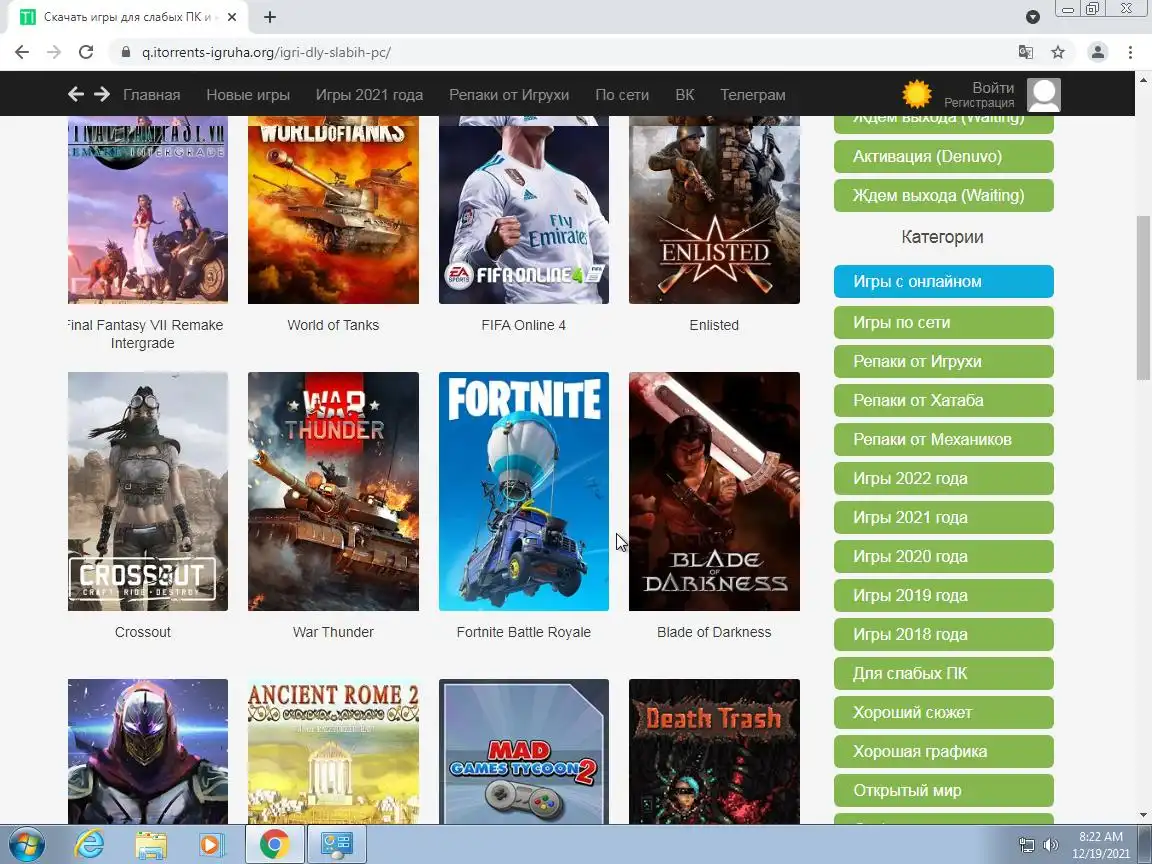This screenshot has width=1152, height=864.
Task: Open the FIFA Online 4 cover
Action: click(x=524, y=210)
